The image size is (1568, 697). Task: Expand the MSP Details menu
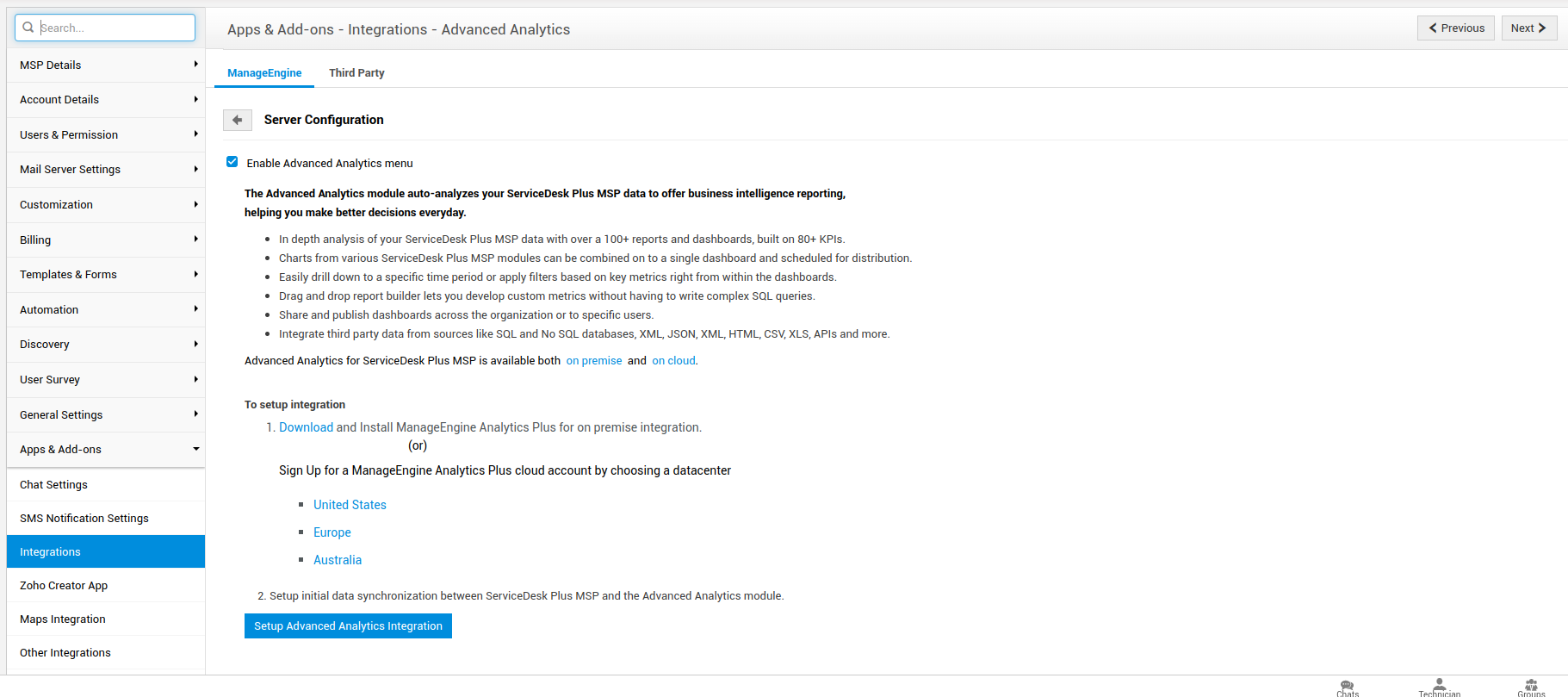tap(106, 65)
